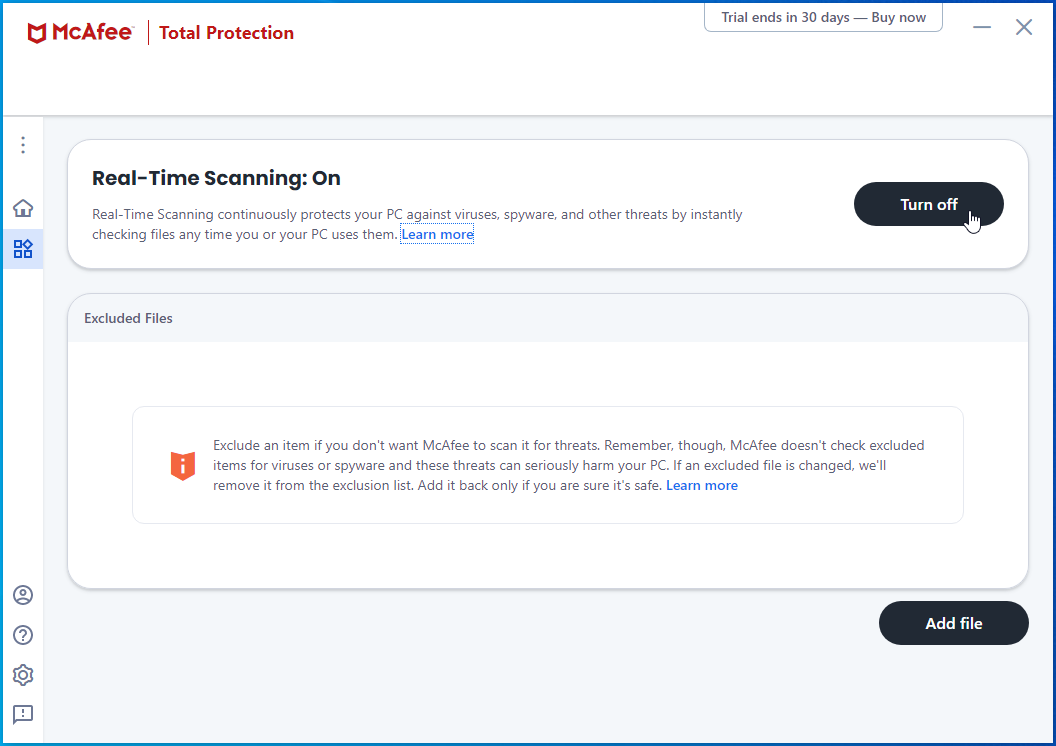1056x746 pixels.
Task: Open Learn more link about excluded items
Action: coord(702,486)
